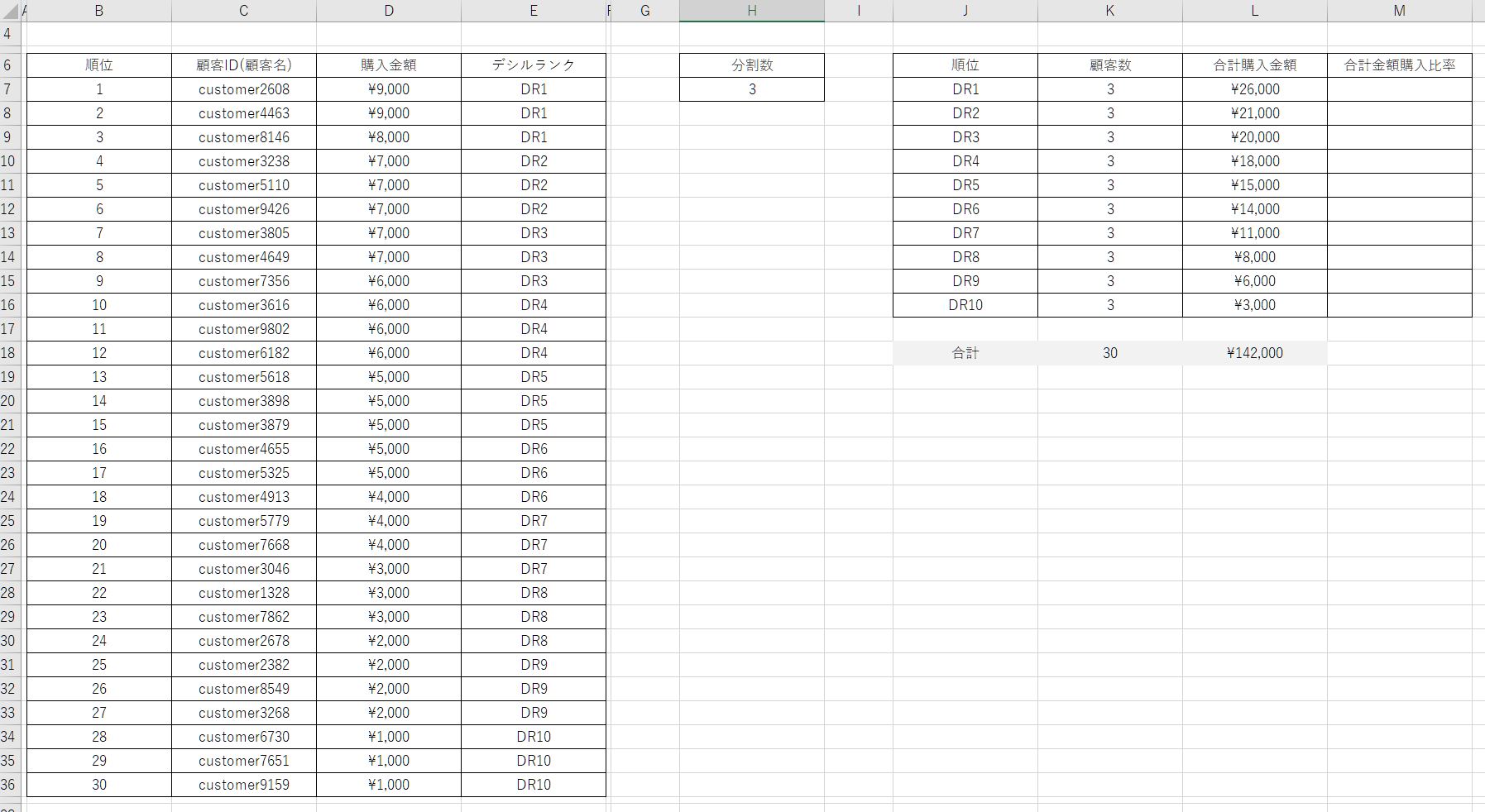Select column K header
Screen dimensions: 1485x812
point(1109,11)
